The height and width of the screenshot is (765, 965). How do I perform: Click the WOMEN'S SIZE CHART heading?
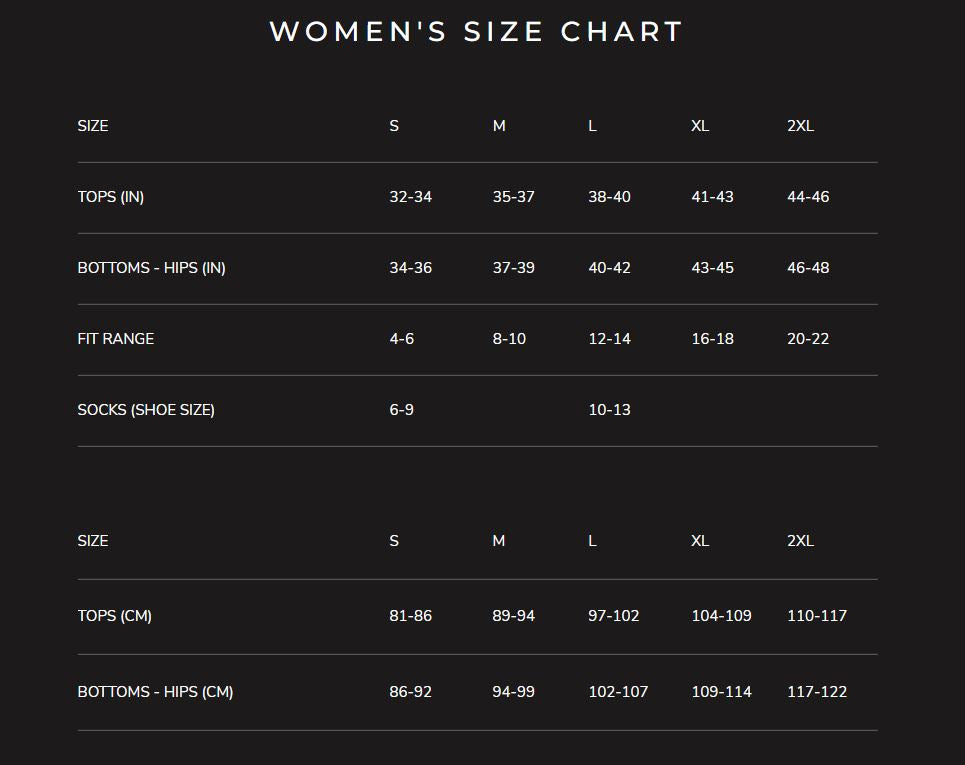click(x=476, y=32)
